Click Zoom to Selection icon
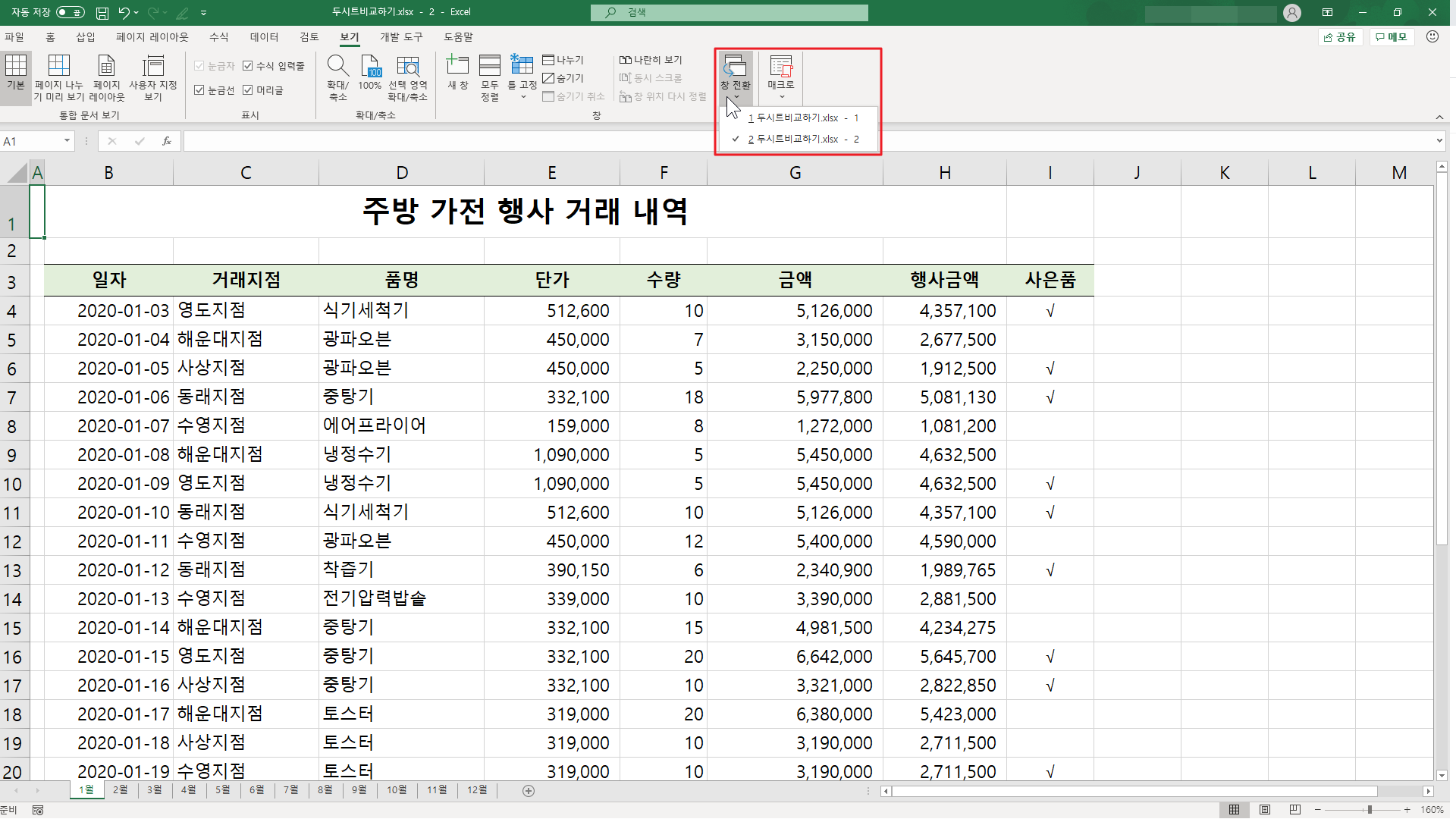 tap(407, 66)
